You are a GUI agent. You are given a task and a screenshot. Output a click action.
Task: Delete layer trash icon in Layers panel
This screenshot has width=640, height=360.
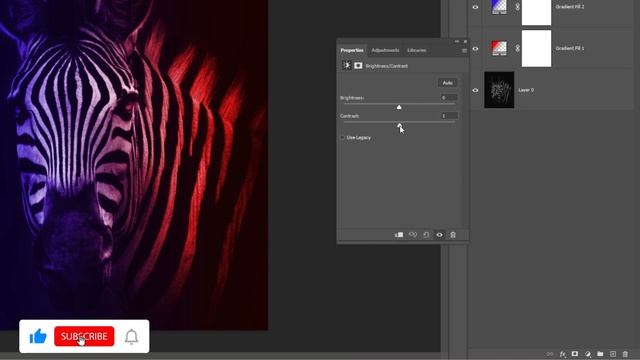(625, 354)
